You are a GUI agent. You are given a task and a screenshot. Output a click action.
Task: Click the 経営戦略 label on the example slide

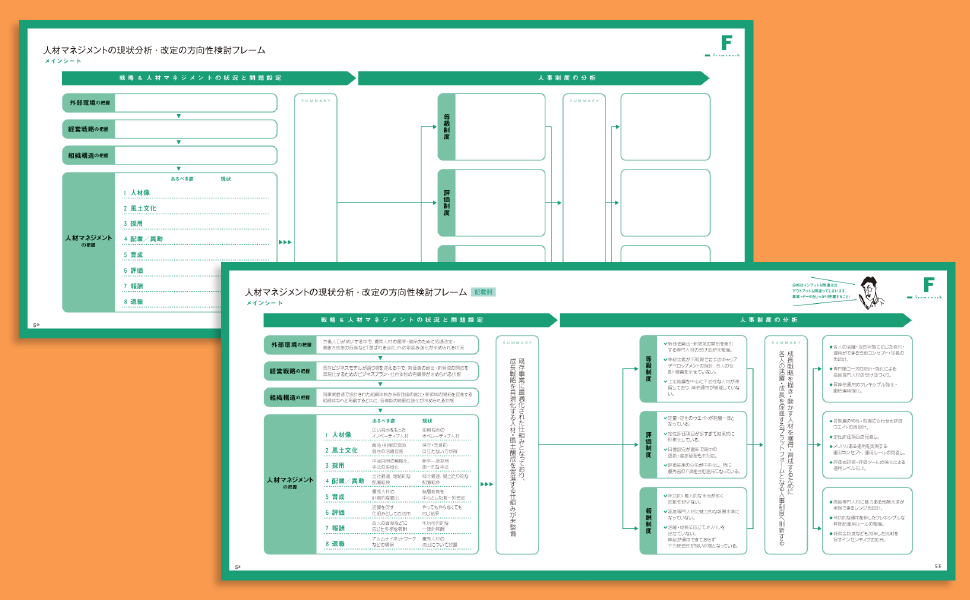pyautogui.click(x=290, y=371)
